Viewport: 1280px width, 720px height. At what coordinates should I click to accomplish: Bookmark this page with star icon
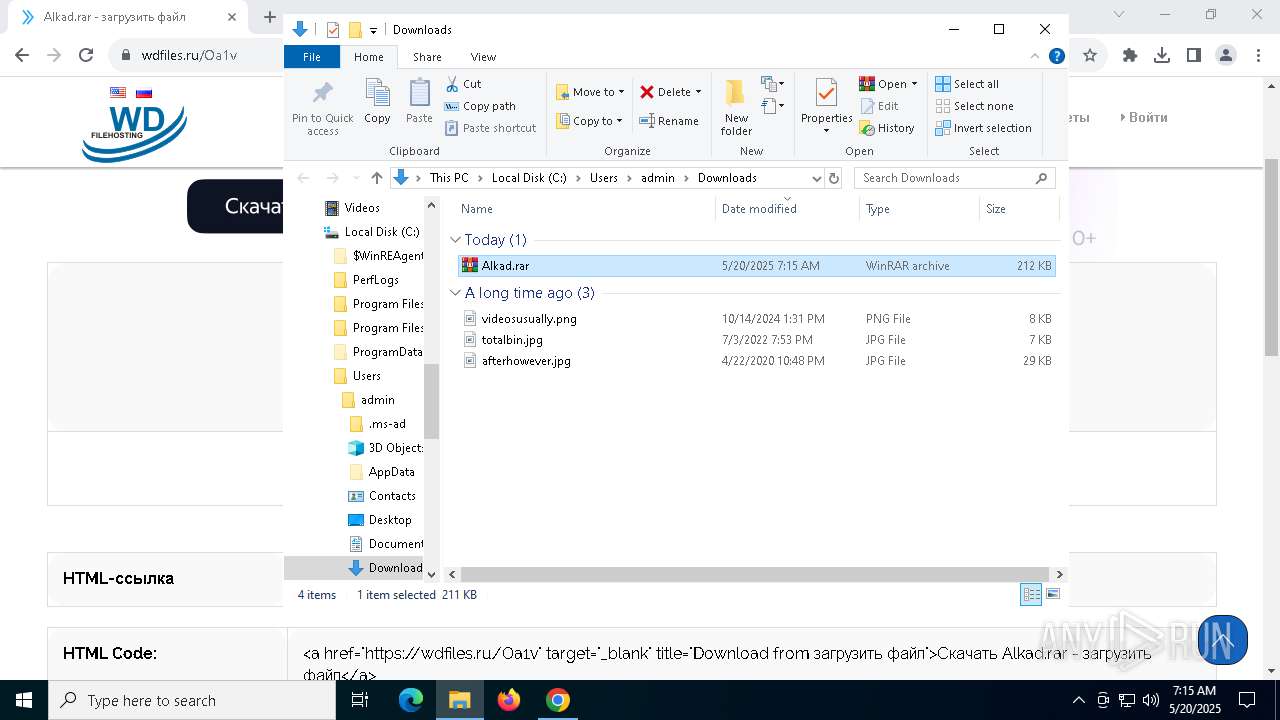[x=1090, y=56]
